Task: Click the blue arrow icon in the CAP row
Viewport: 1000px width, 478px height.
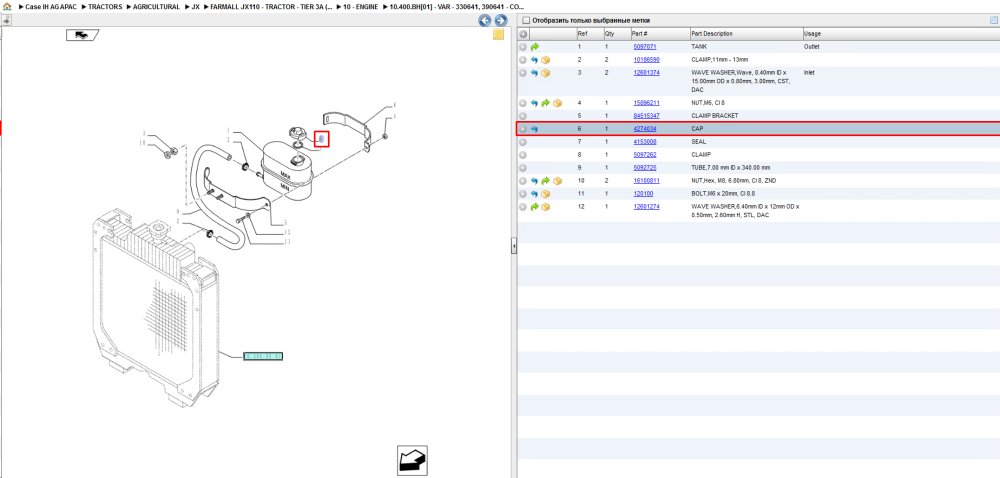Action: pyautogui.click(x=534, y=129)
